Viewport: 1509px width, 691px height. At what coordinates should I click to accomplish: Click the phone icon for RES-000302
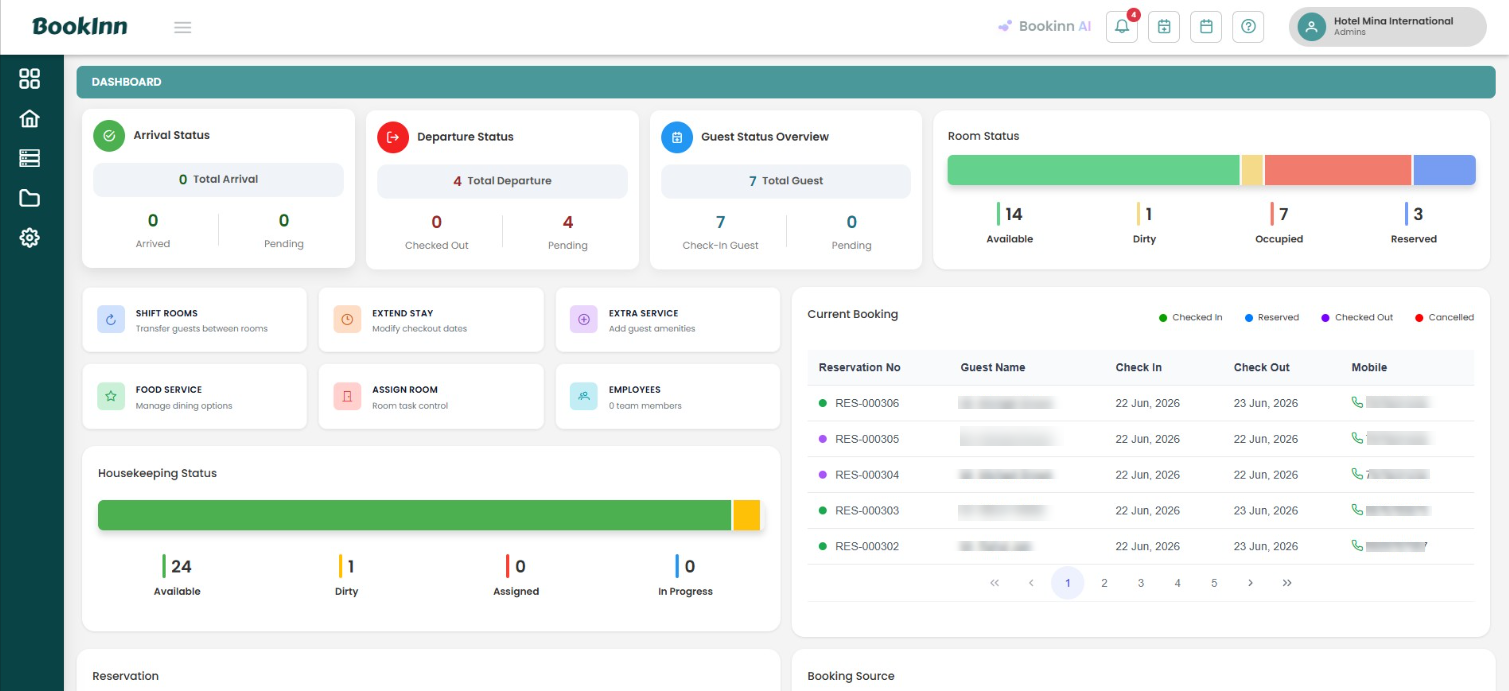pyautogui.click(x=1357, y=546)
